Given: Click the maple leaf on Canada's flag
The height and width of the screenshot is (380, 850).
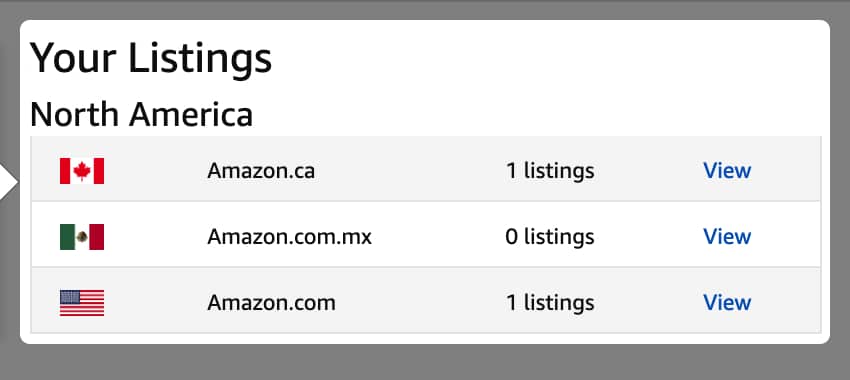Looking at the screenshot, I should (x=82, y=171).
